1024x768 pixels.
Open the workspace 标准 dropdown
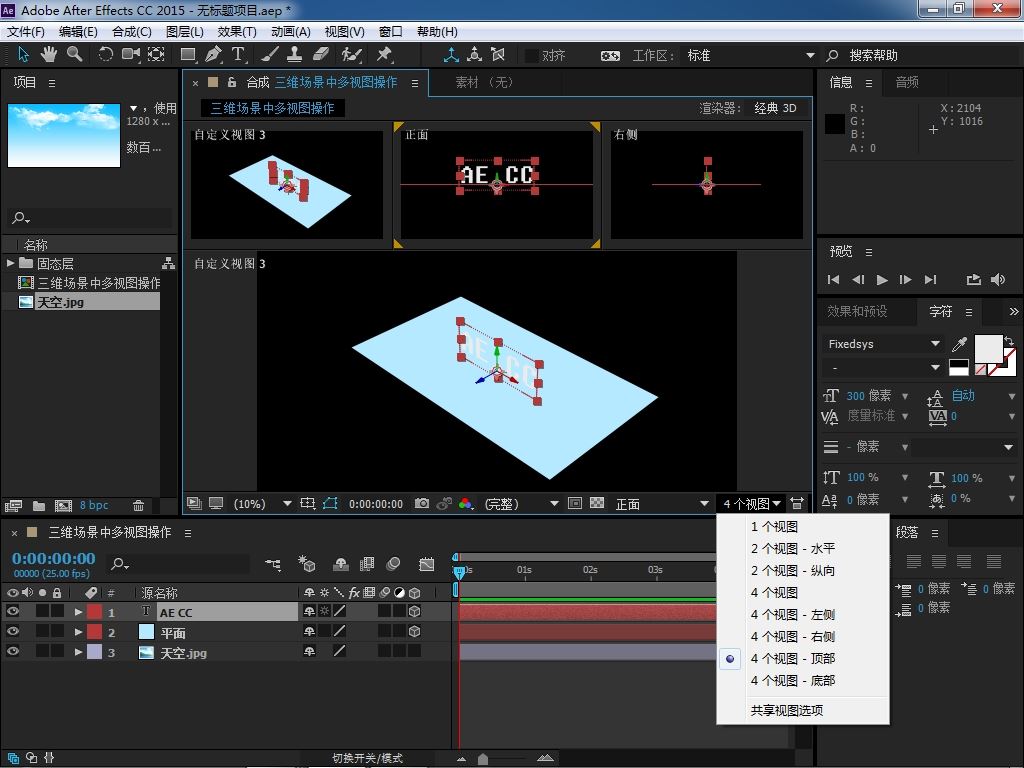pyautogui.click(x=750, y=56)
